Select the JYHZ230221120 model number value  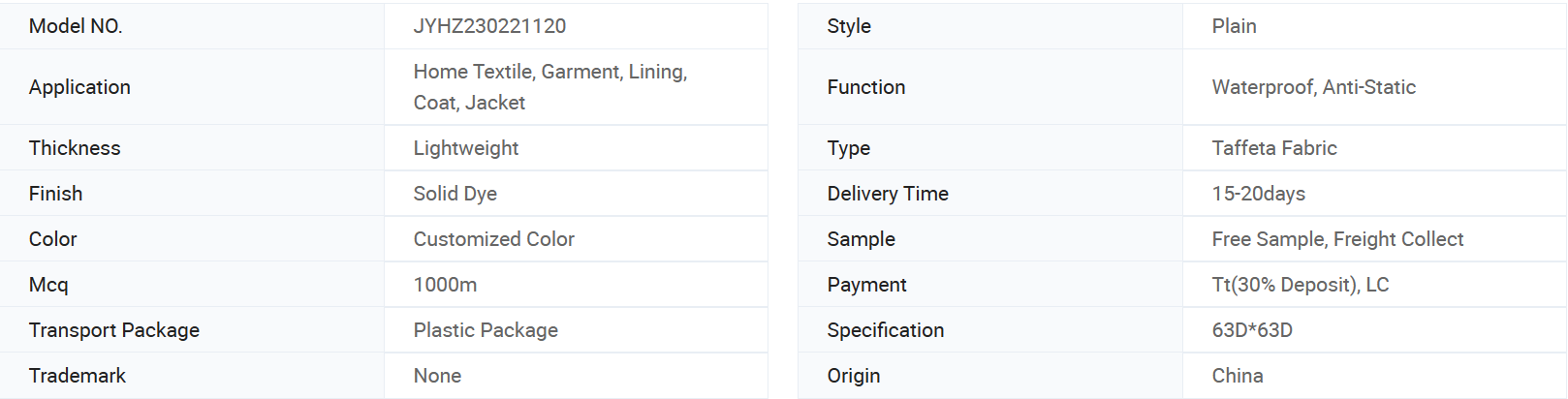click(x=489, y=26)
